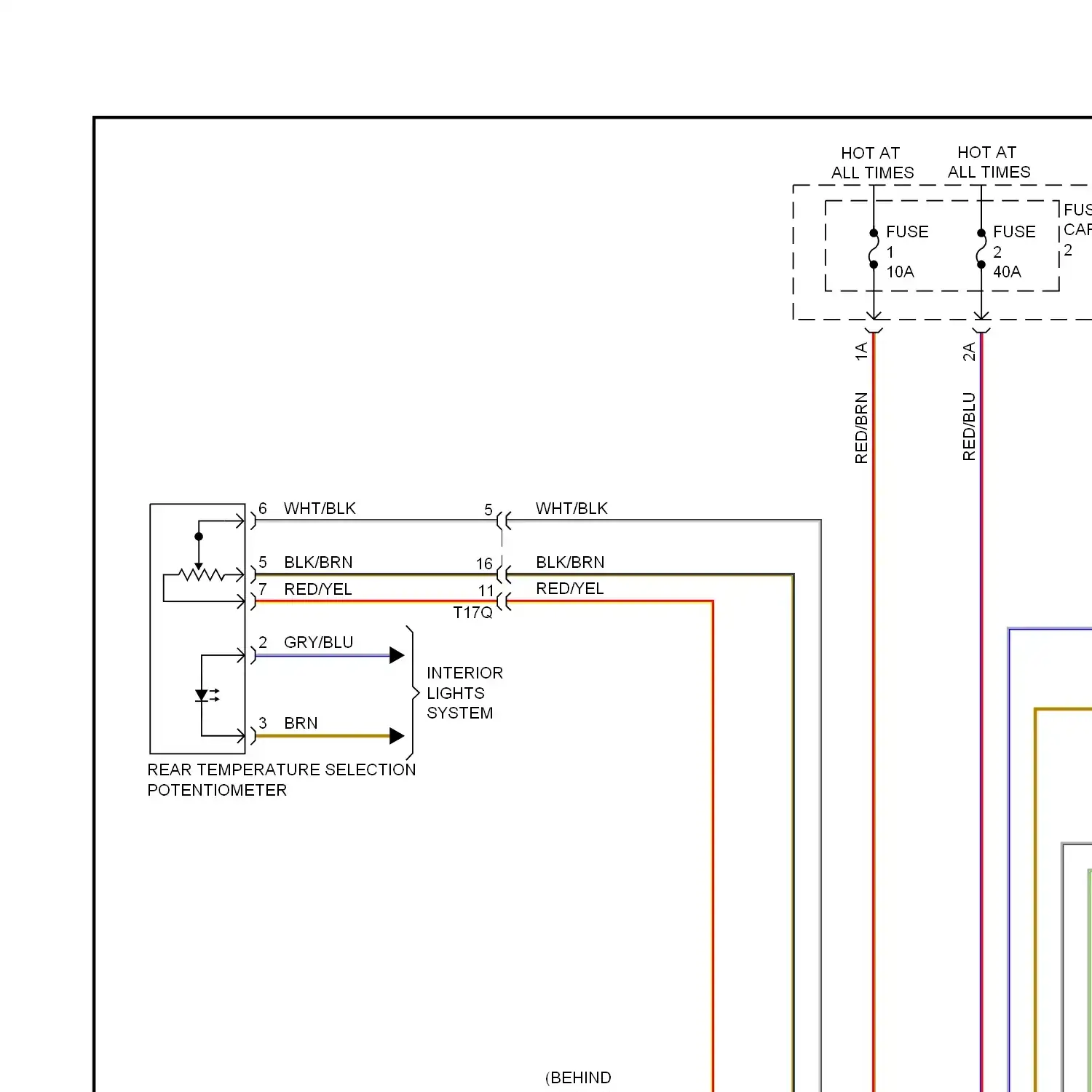
Task: Select the (BEHIND text at the bottom
Action: click(x=578, y=1077)
